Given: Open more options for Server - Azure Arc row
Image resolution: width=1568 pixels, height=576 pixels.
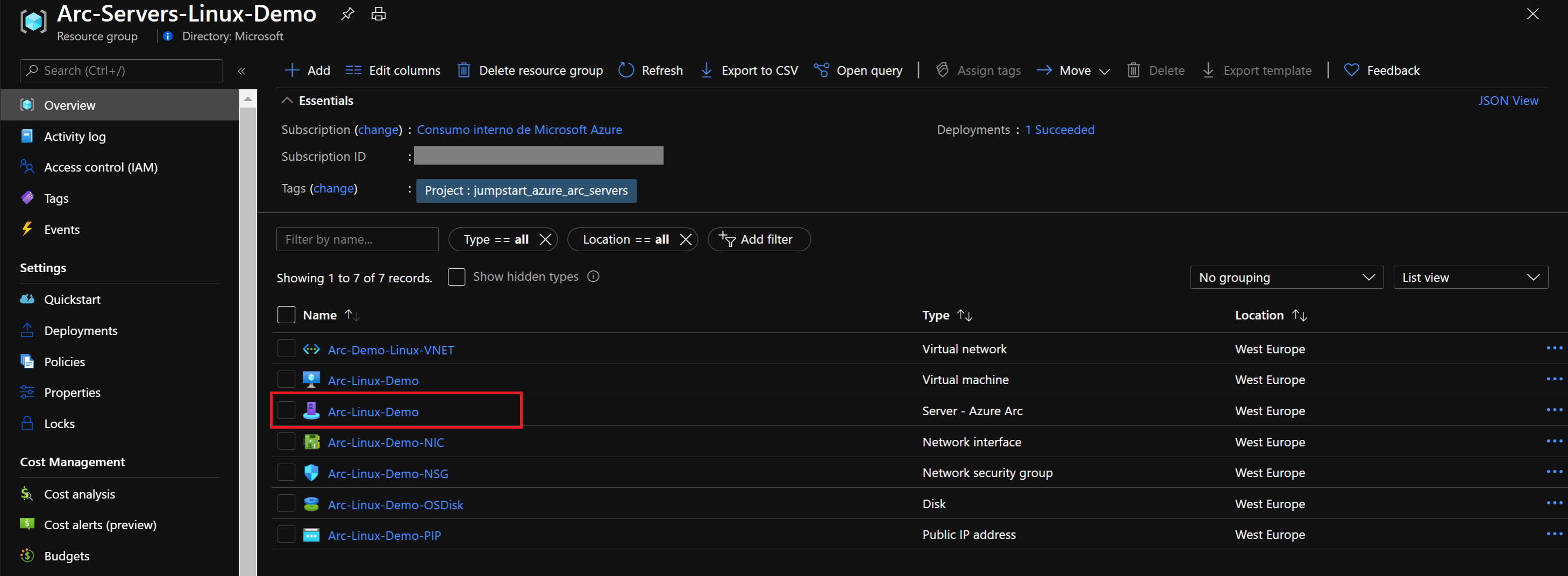Looking at the screenshot, I should (x=1554, y=410).
